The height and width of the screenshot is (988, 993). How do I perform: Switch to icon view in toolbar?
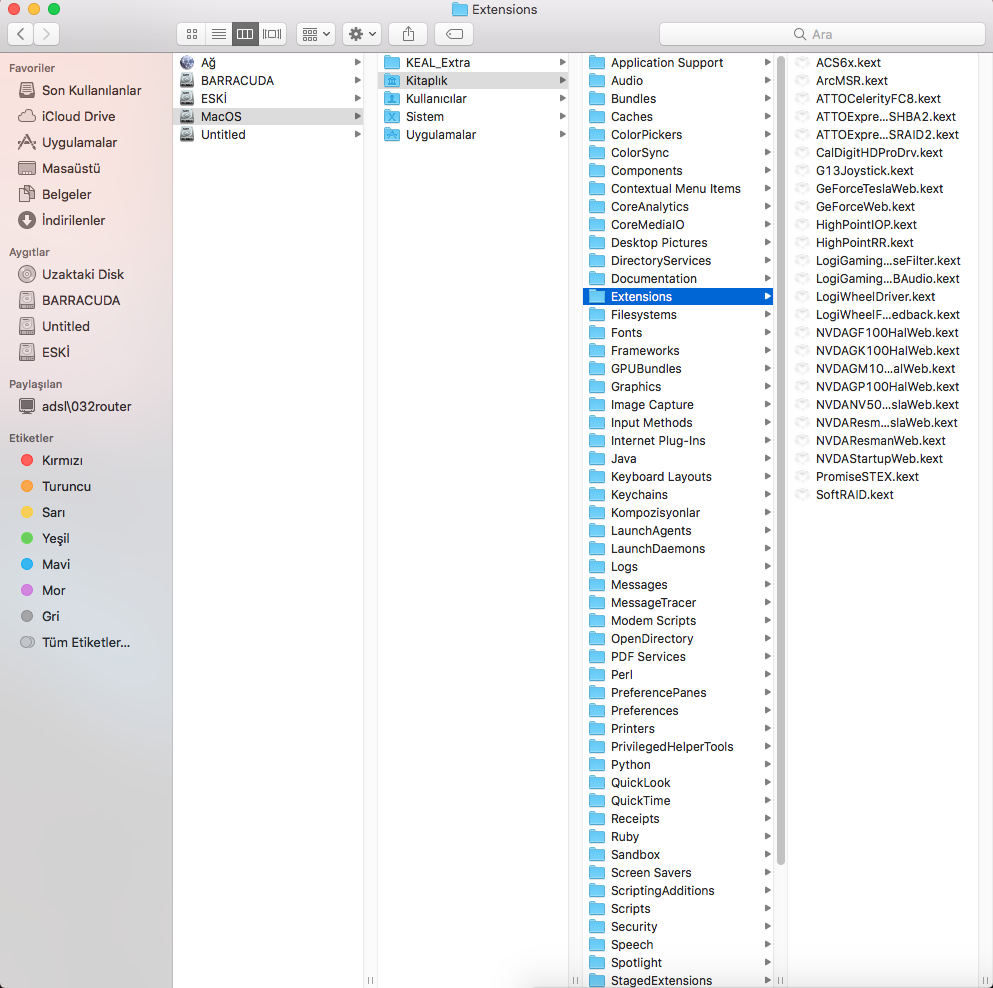click(x=191, y=34)
